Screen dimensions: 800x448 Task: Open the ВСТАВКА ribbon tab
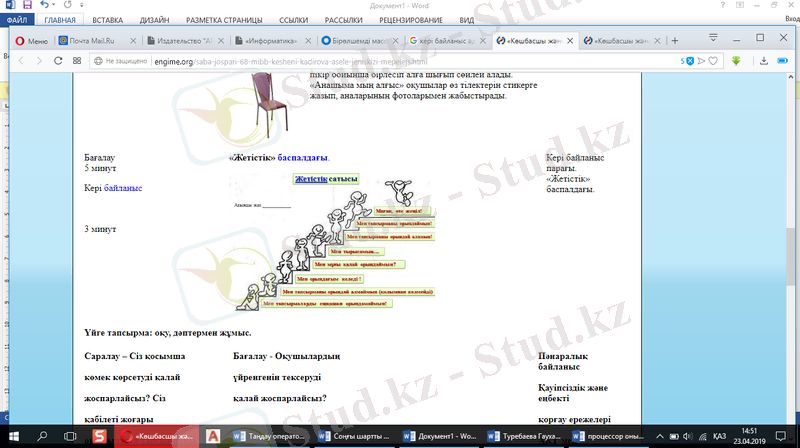(x=107, y=19)
